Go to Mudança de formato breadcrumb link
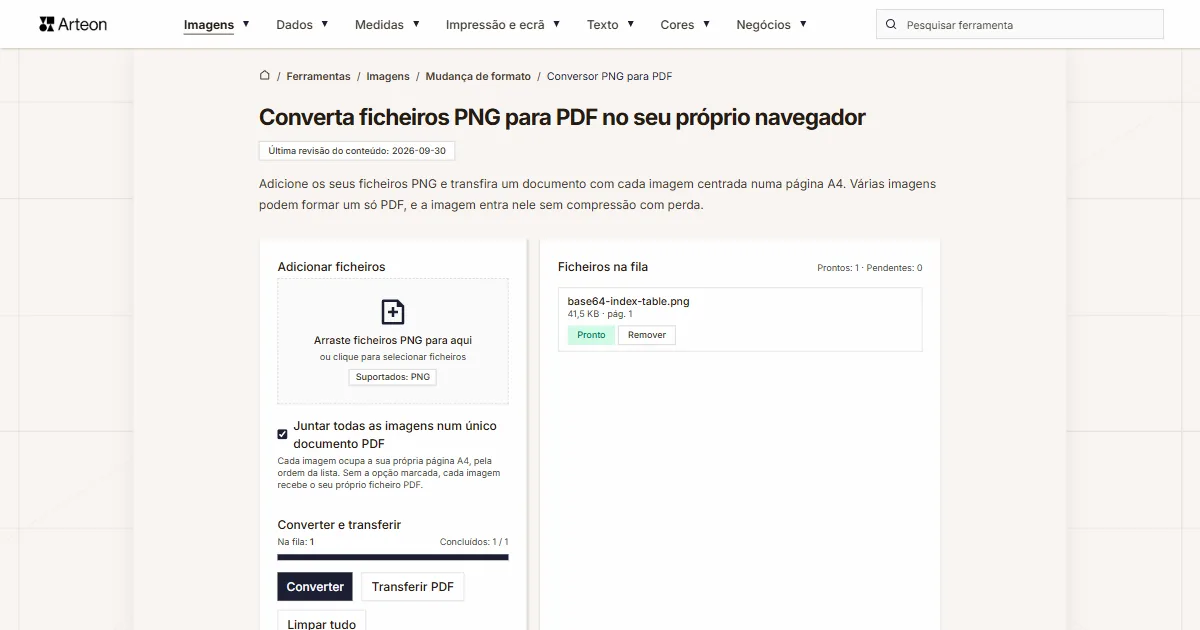 (x=478, y=76)
